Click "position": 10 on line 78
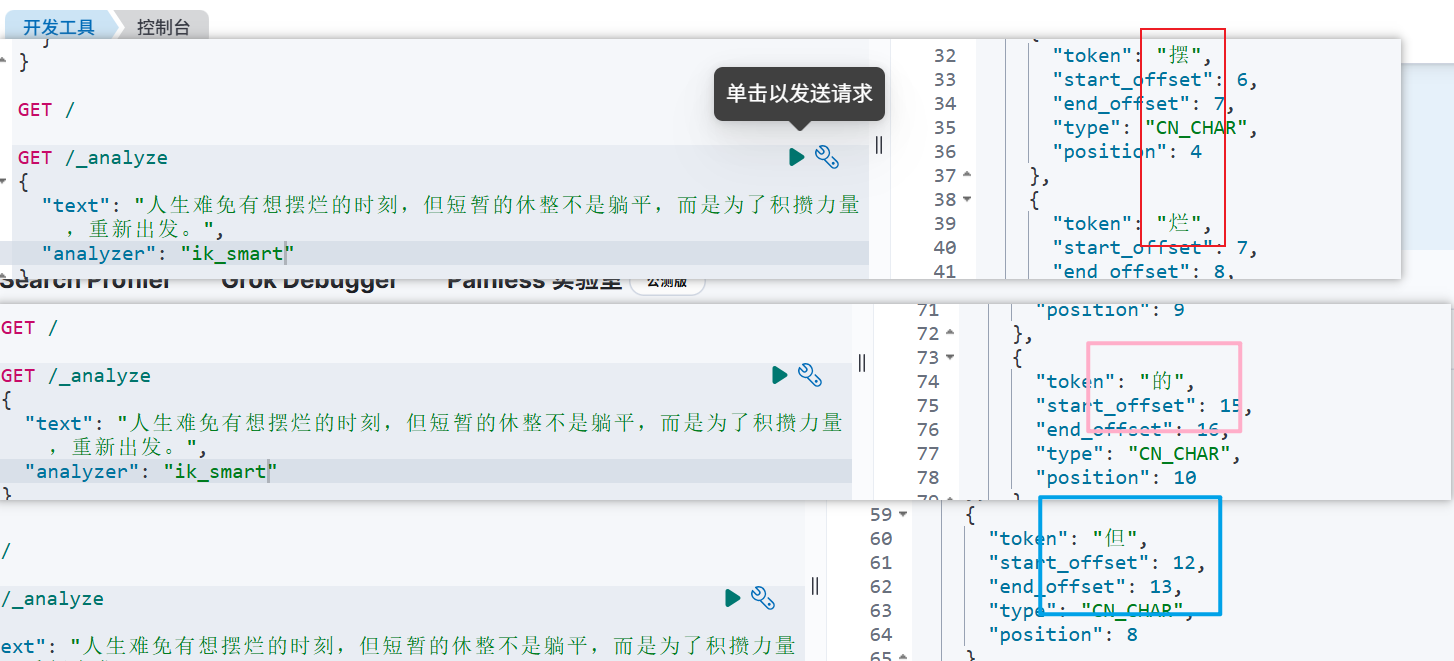1454x661 pixels. [1116, 477]
